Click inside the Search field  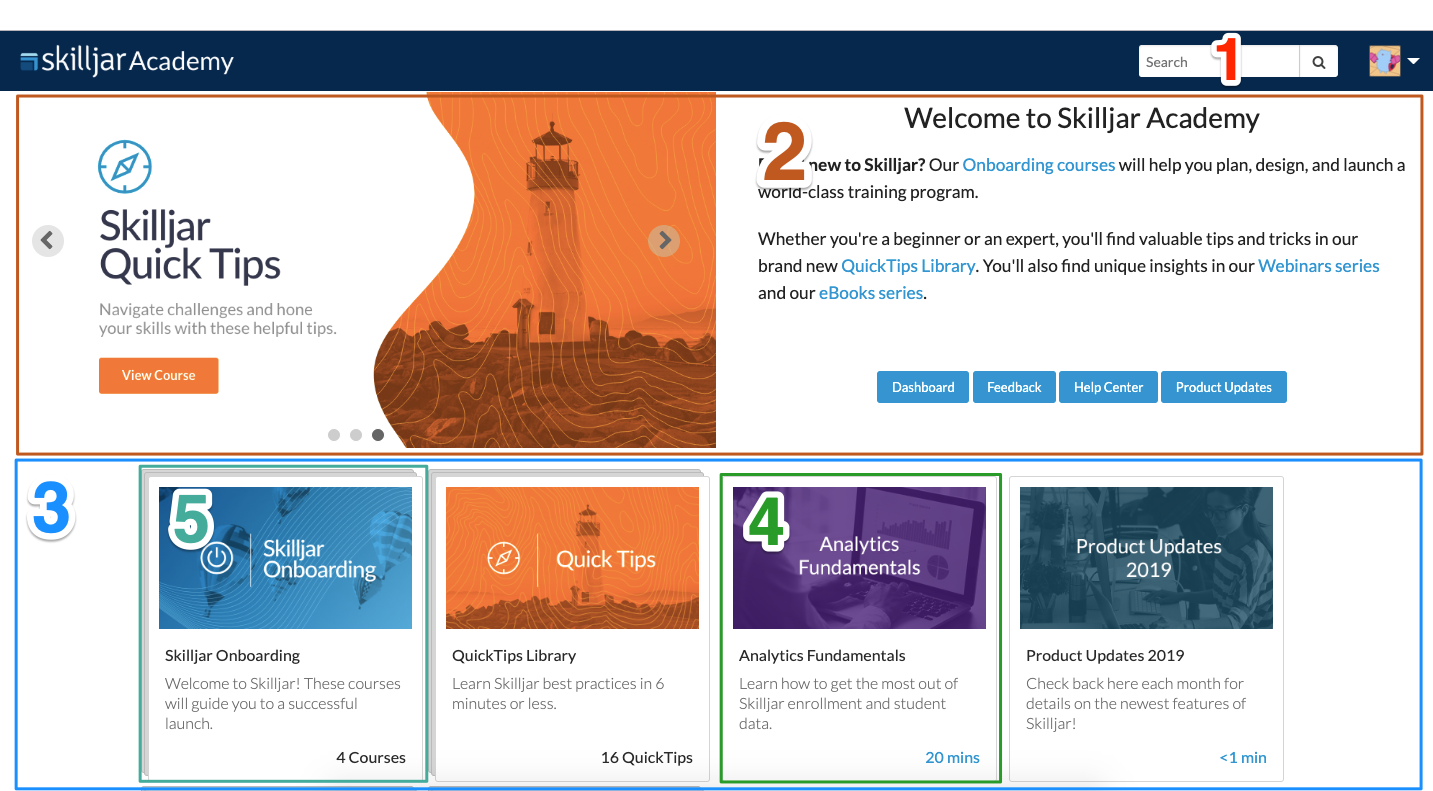[1219, 62]
